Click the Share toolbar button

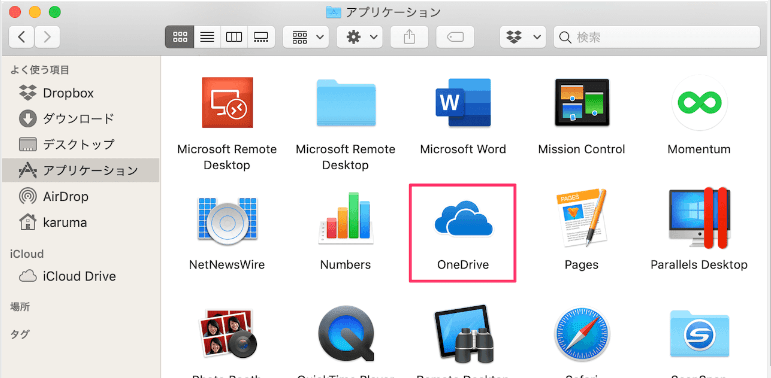tap(409, 37)
